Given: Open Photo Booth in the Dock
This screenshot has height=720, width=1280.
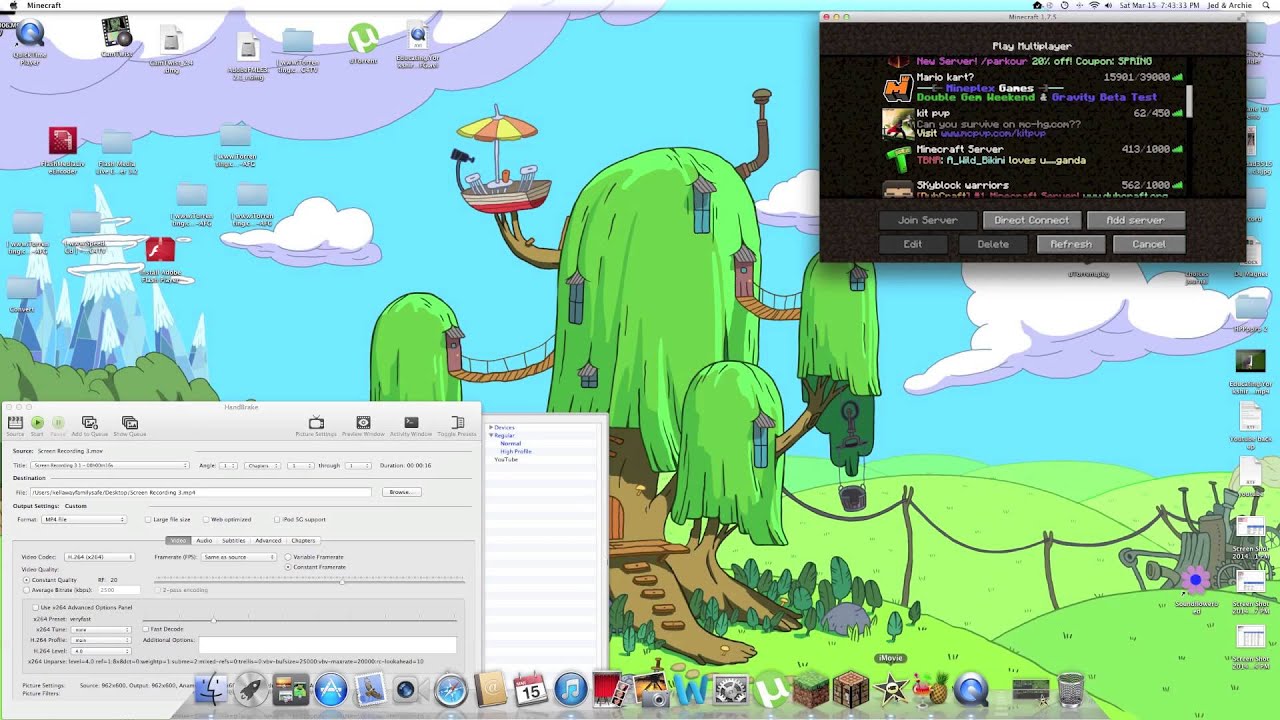Looking at the screenshot, I should pyautogui.click(x=609, y=689).
